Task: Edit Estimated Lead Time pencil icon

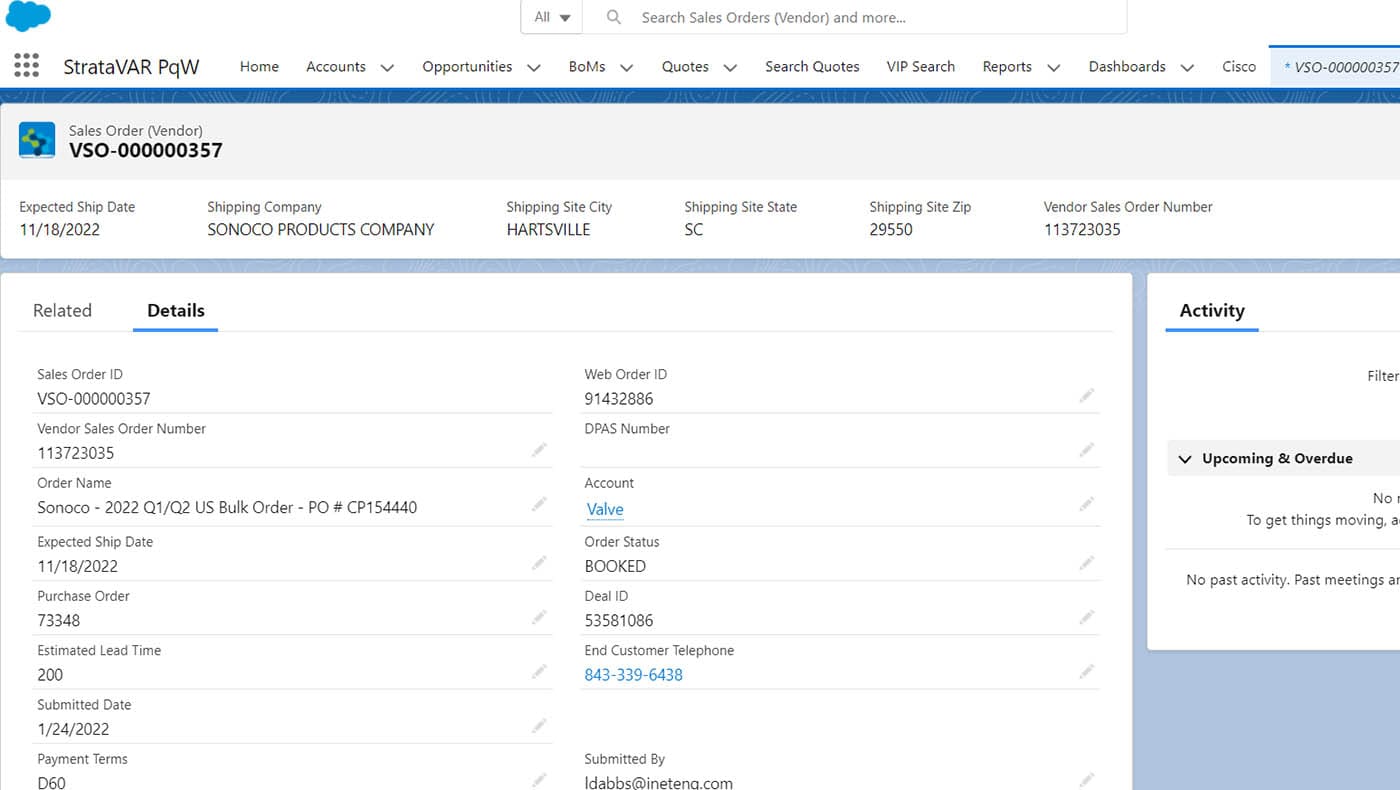Action: click(539, 672)
